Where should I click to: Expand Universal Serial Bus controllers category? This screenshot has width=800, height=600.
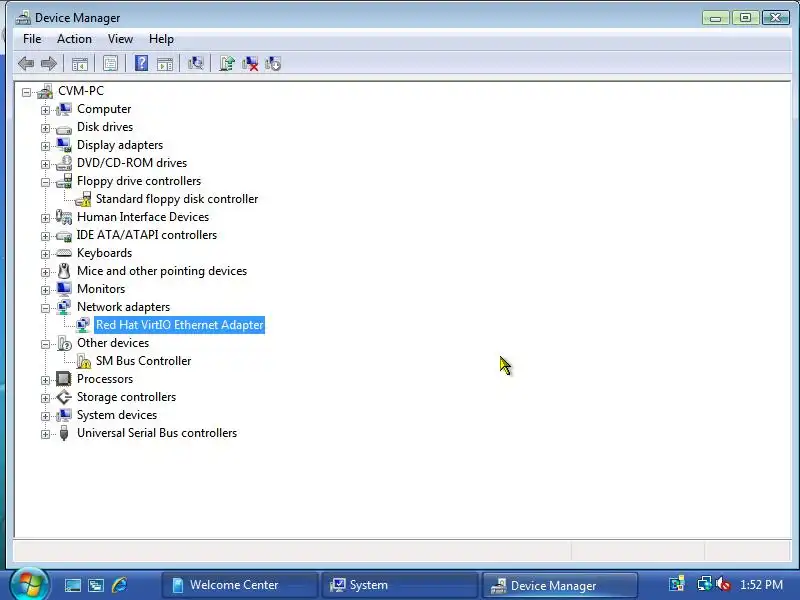(x=45, y=434)
